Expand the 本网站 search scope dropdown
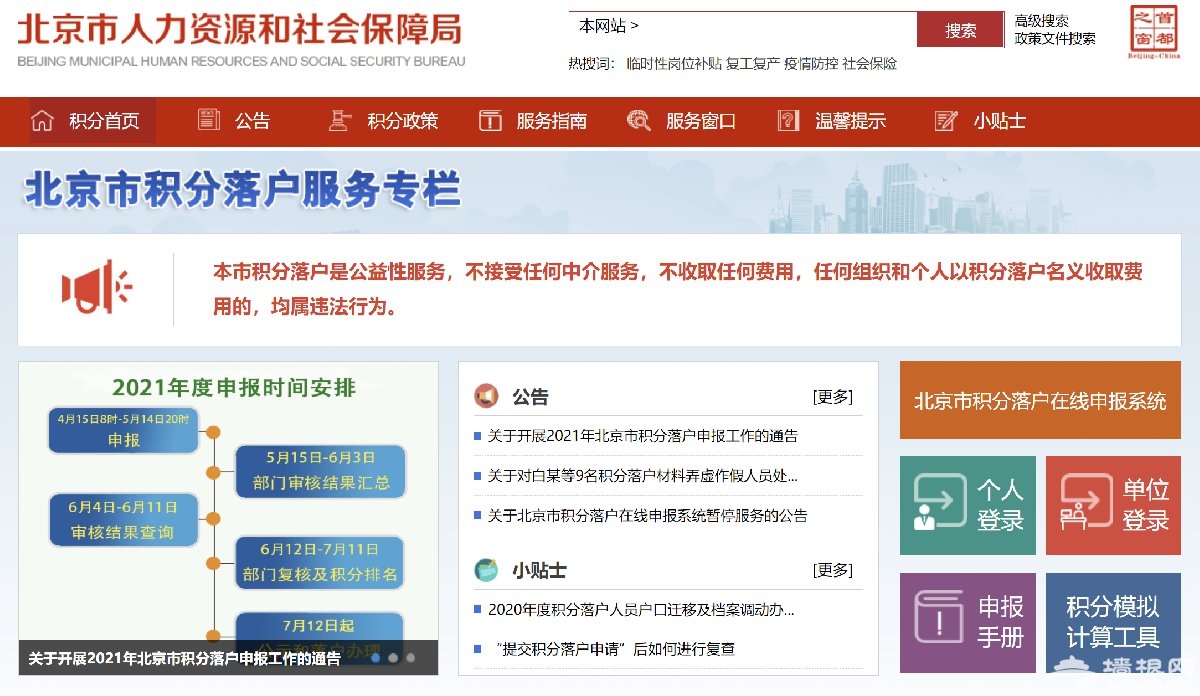The width and height of the screenshot is (1200, 696). (609, 26)
